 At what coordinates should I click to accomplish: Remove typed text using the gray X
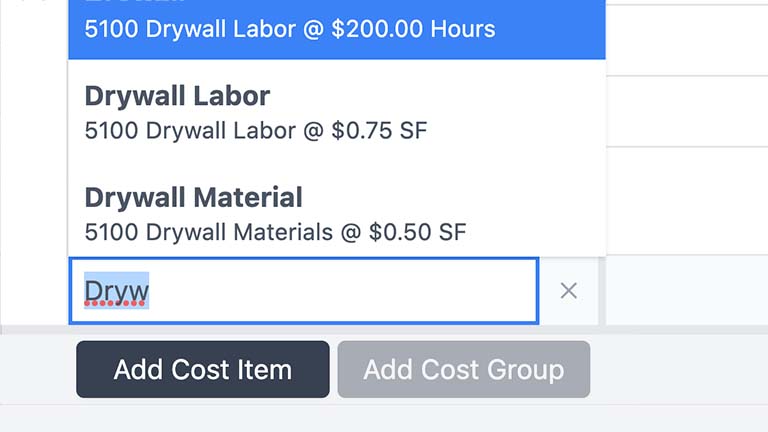coord(568,291)
